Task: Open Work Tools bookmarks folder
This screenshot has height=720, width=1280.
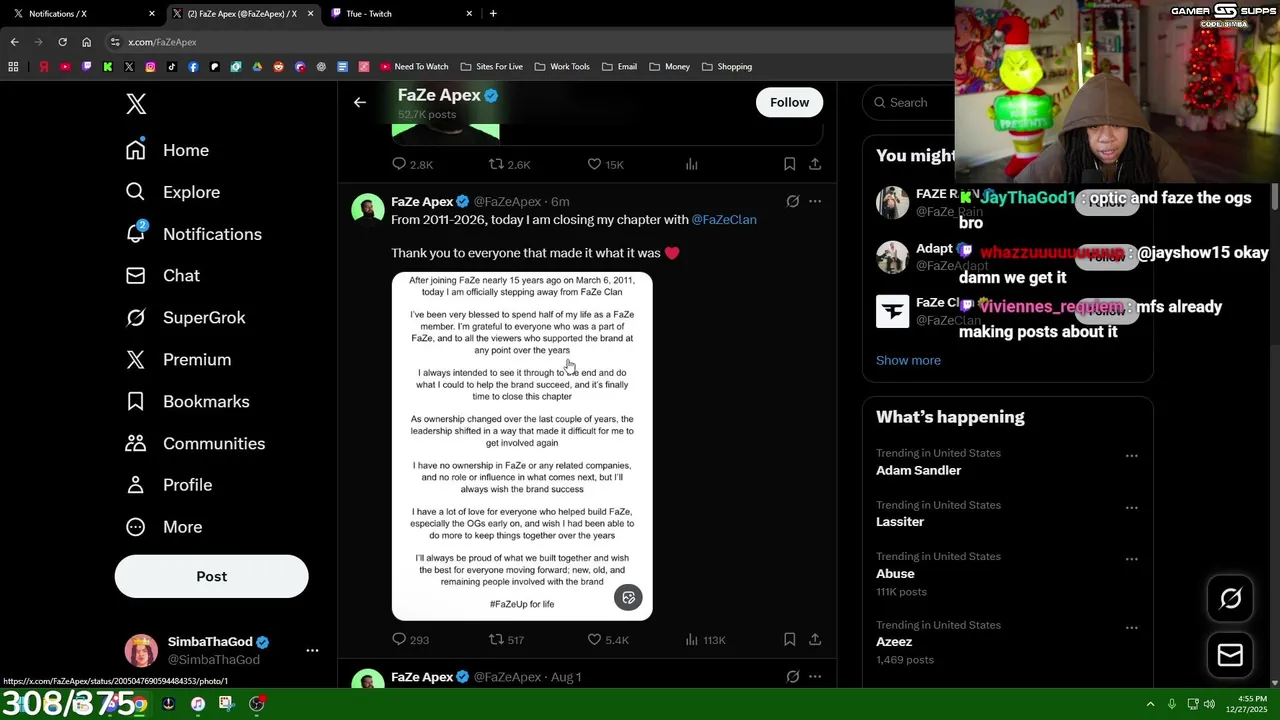Action: point(562,66)
